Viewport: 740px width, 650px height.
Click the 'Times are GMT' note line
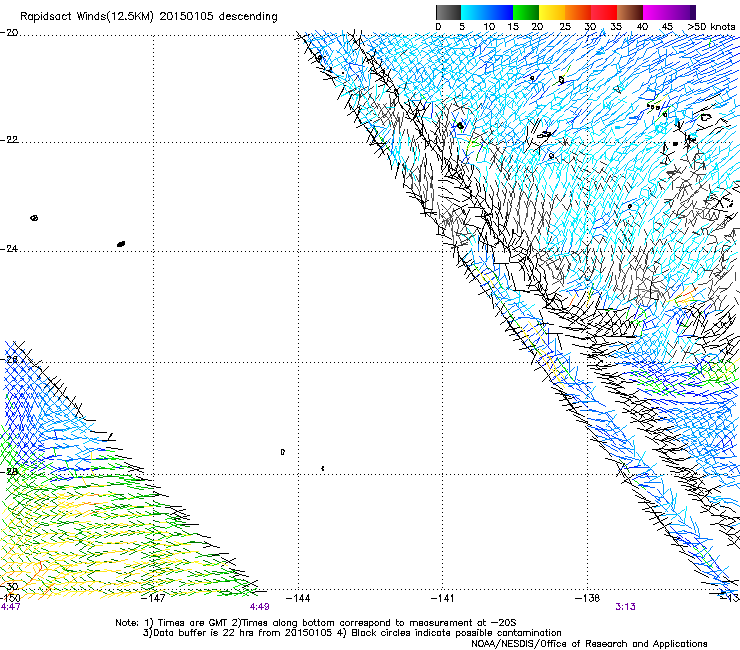316,623
